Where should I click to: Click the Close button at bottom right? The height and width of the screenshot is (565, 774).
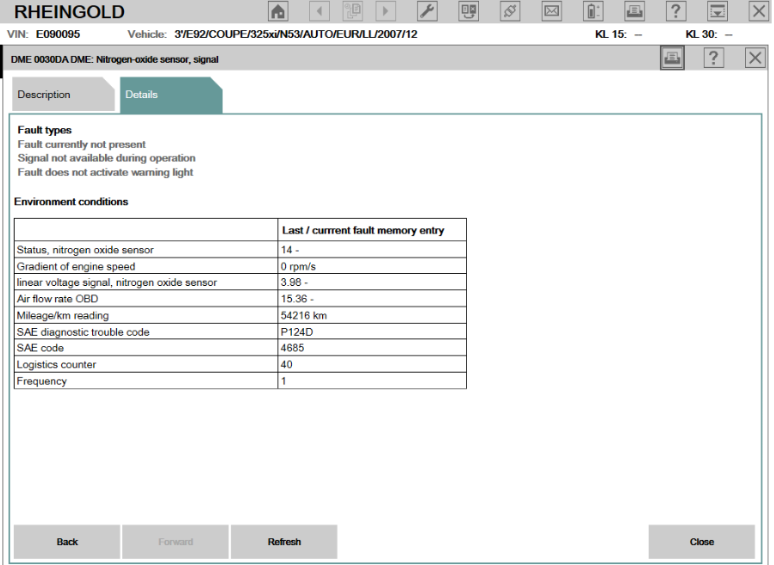[702, 542]
